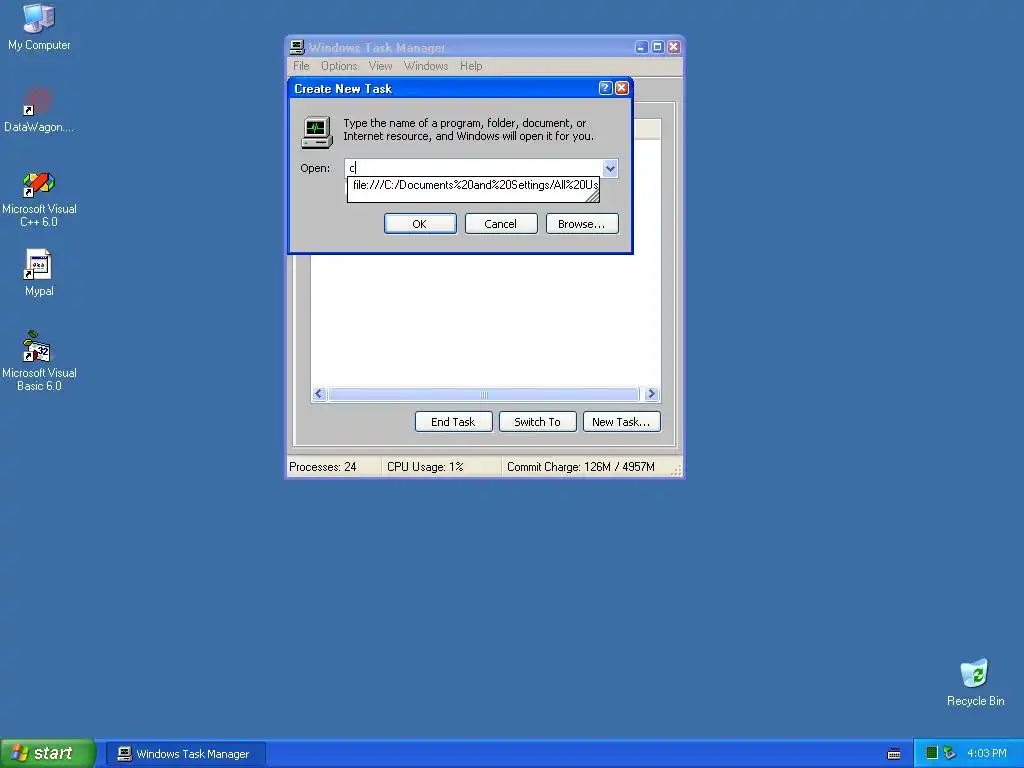Click the Task Manager title bar icon
1024x768 pixels.
297,47
